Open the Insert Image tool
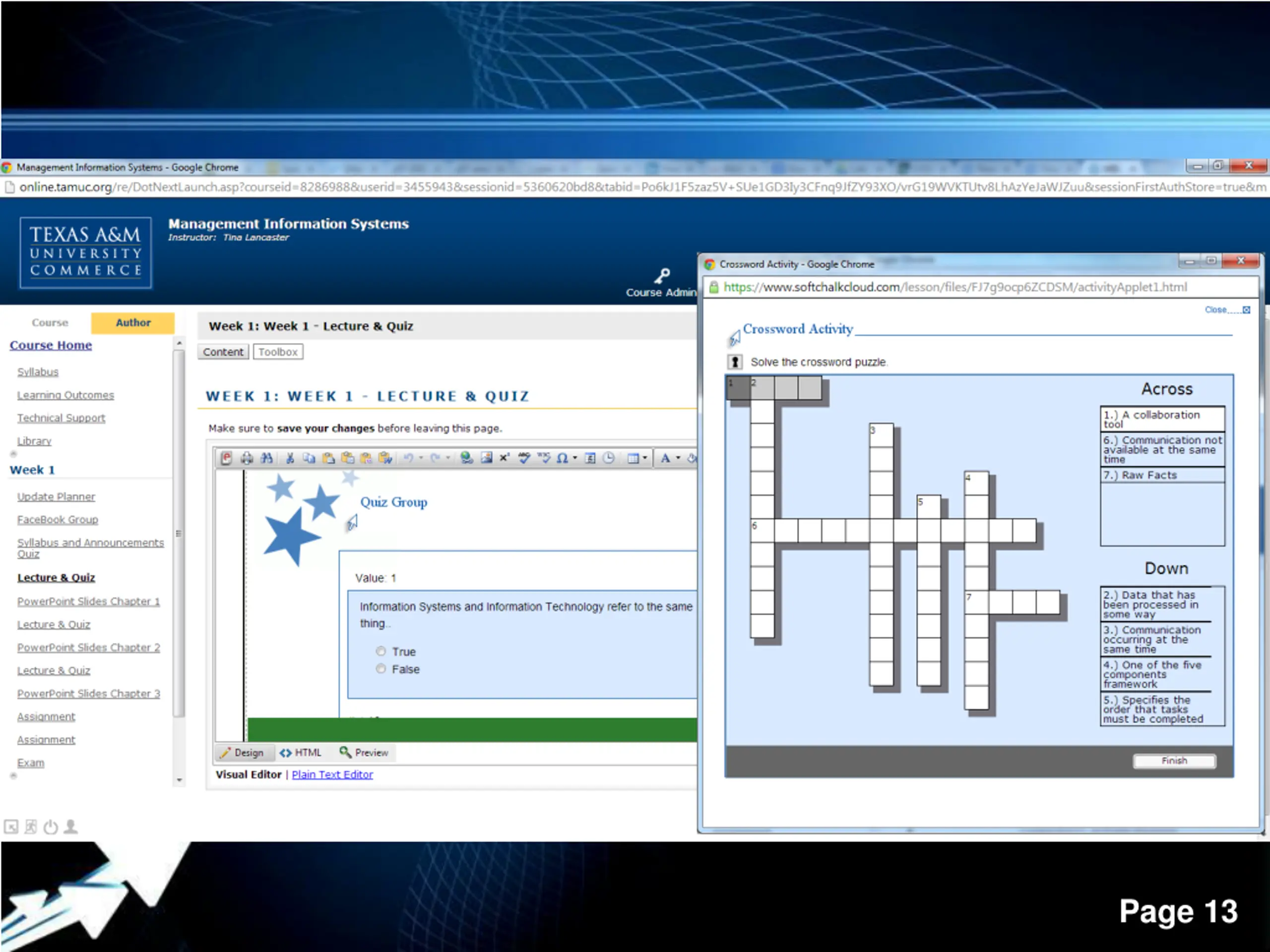Screen dimensions: 1270x952 tap(486, 458)
